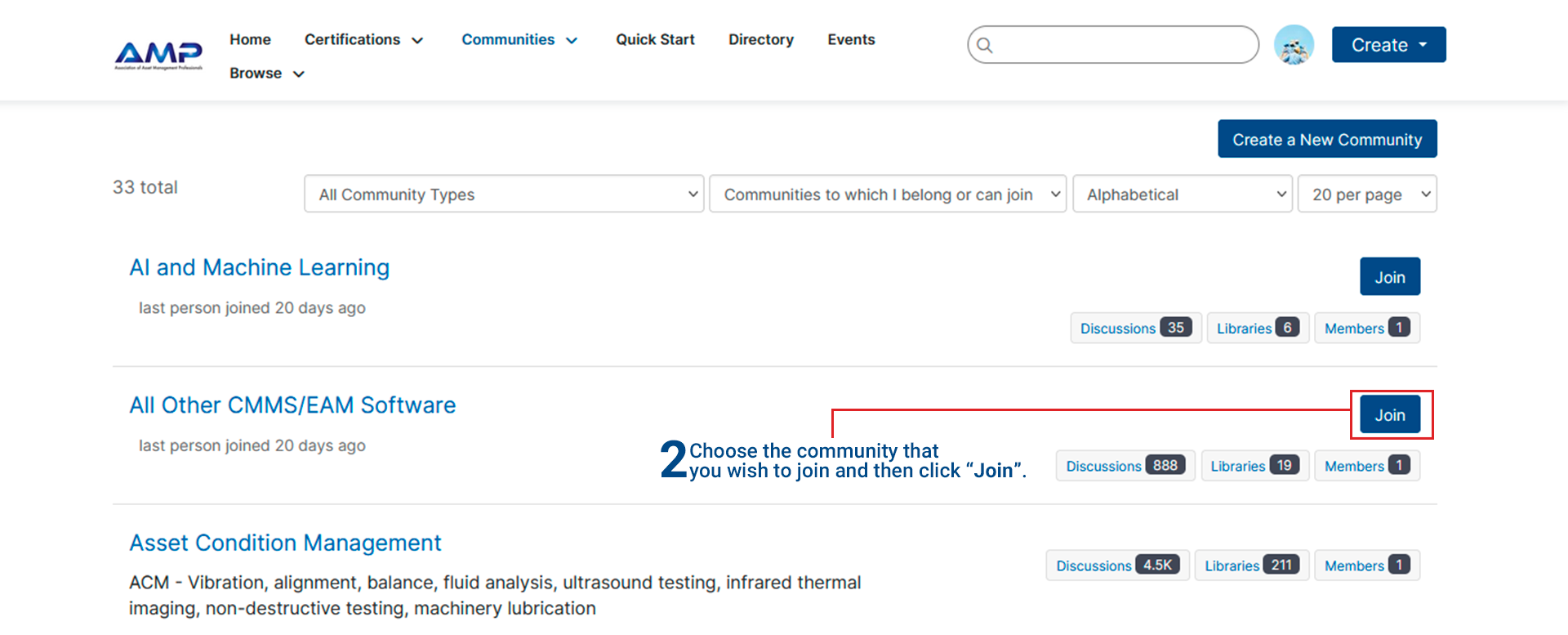The height and width of the screenshot is (635, 1568).
Task: Open the user profile avatar
Action: click(x=1294, y=45)
